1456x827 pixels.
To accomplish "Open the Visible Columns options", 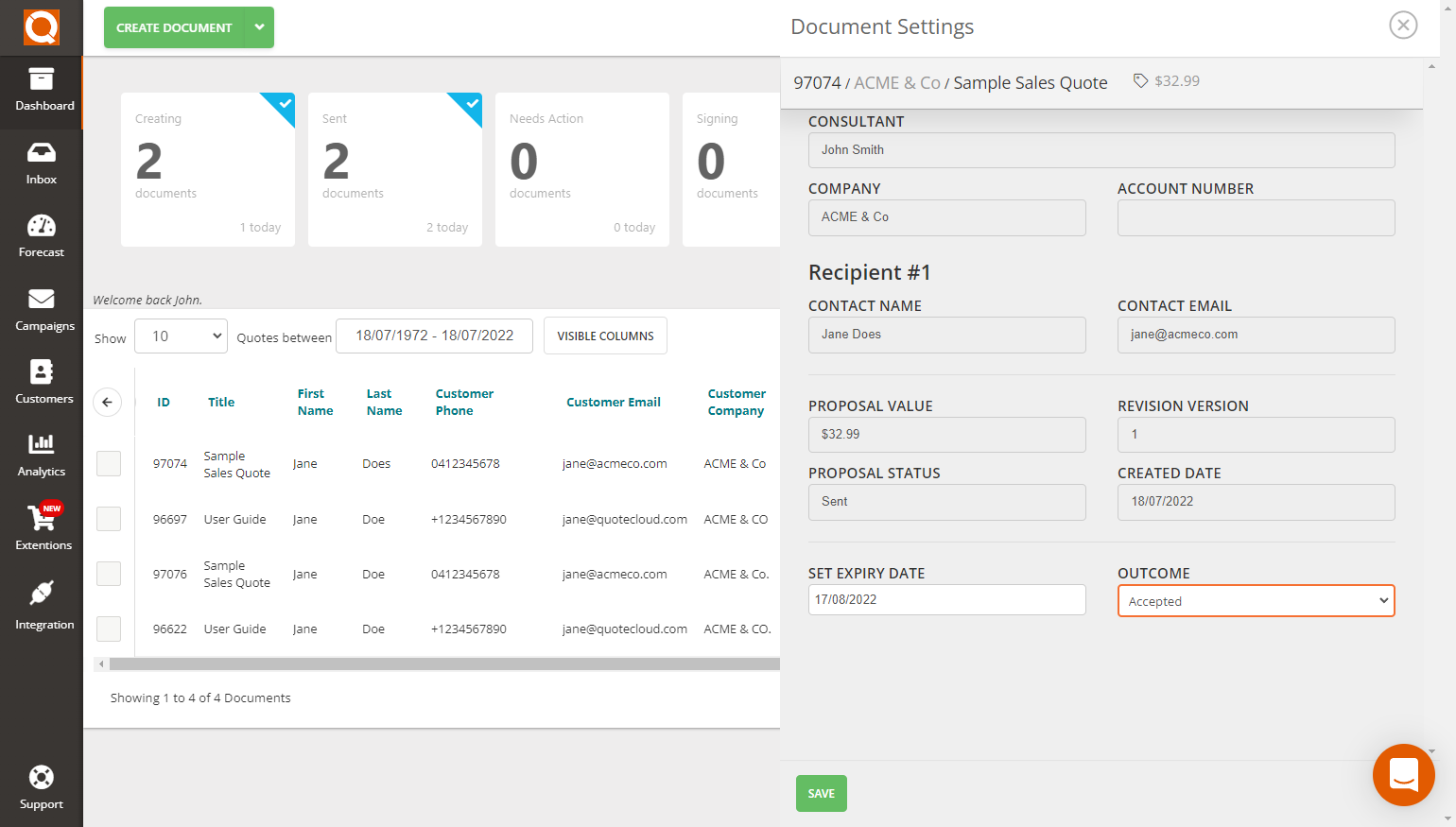I will [605, 336].
